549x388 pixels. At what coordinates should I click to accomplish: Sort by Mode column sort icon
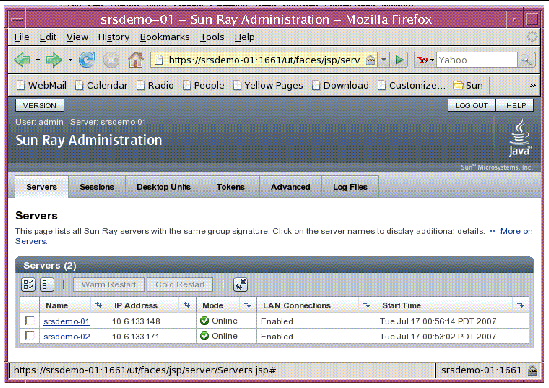pyautogui.click(x=248, y=305)
